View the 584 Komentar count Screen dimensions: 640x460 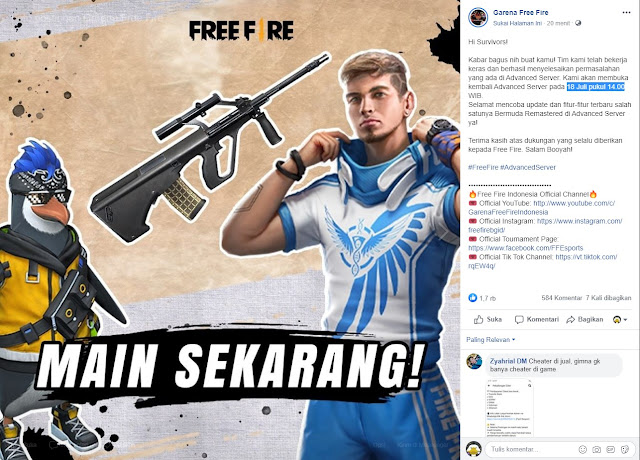coord(561,298)
